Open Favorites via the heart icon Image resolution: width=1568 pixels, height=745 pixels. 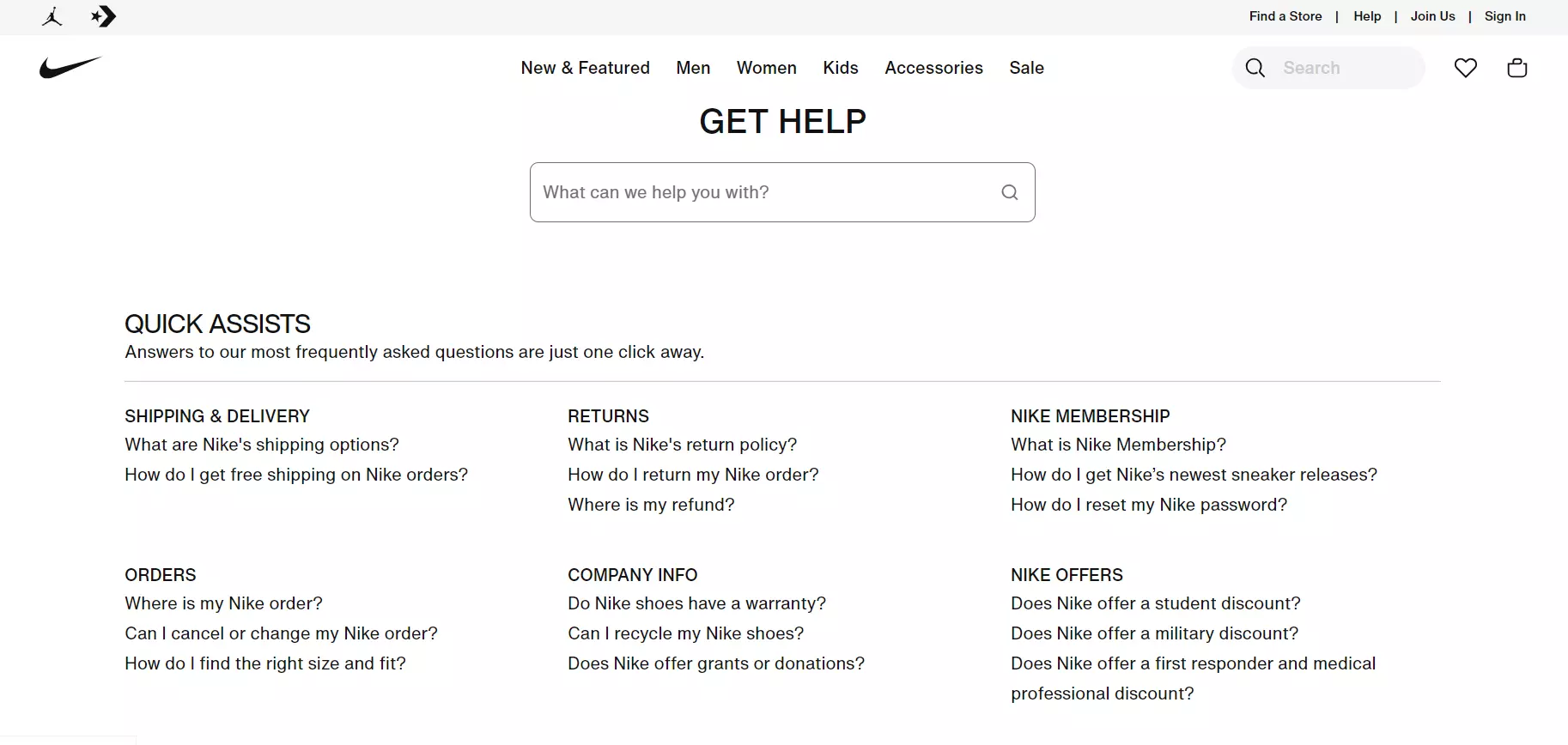click(1466, 68)
